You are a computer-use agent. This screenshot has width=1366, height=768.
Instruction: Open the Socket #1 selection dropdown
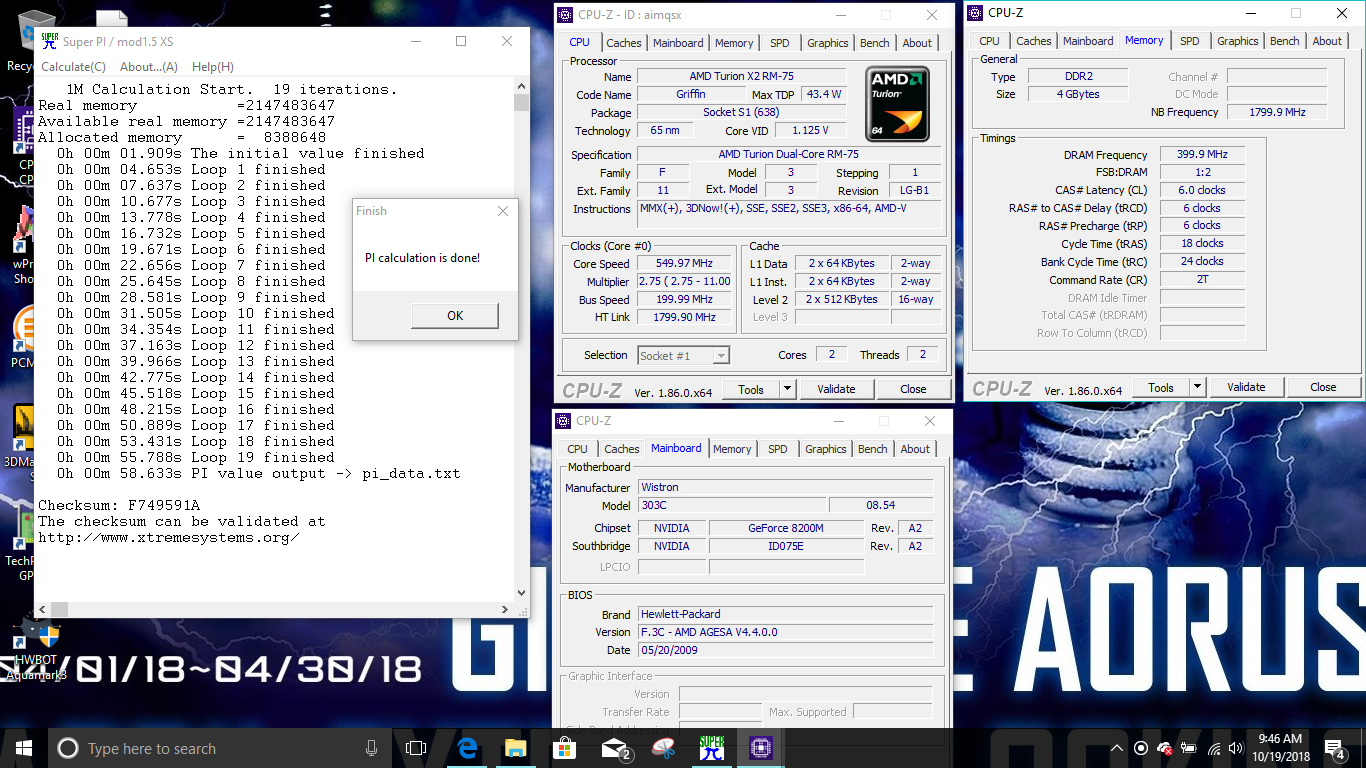click(683, 355)
